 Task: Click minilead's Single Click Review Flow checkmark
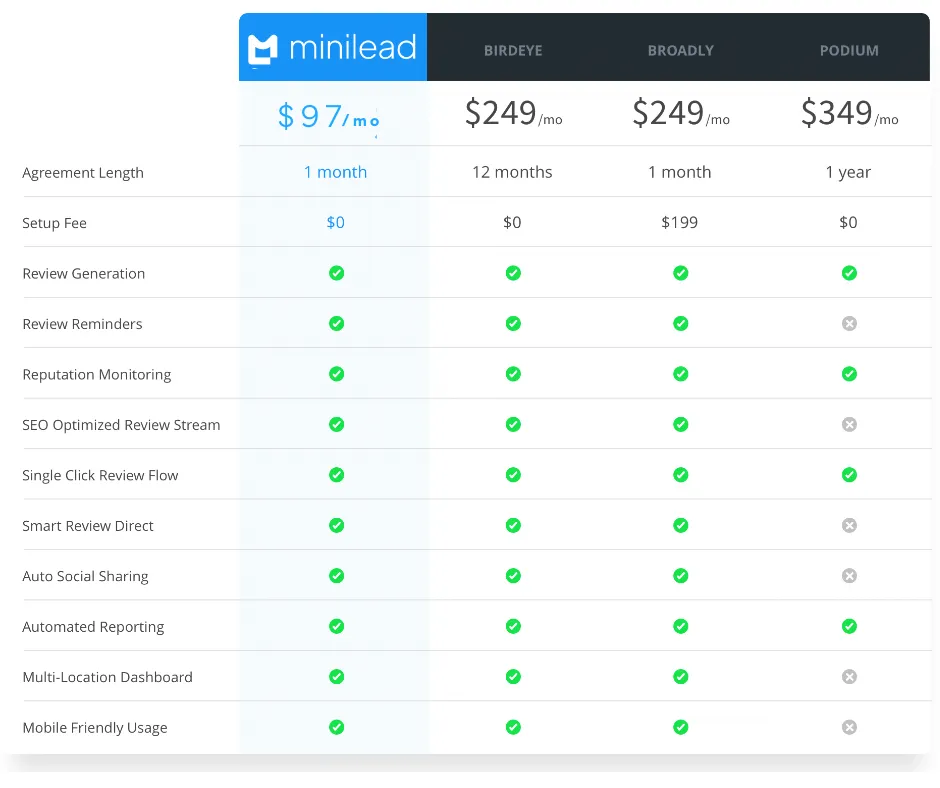click(x=336, y=474)
